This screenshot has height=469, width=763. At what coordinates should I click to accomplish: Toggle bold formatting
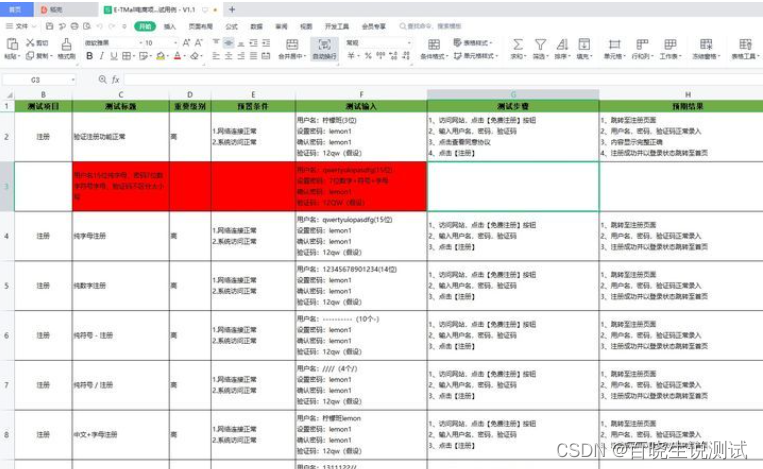coord(90,56)
